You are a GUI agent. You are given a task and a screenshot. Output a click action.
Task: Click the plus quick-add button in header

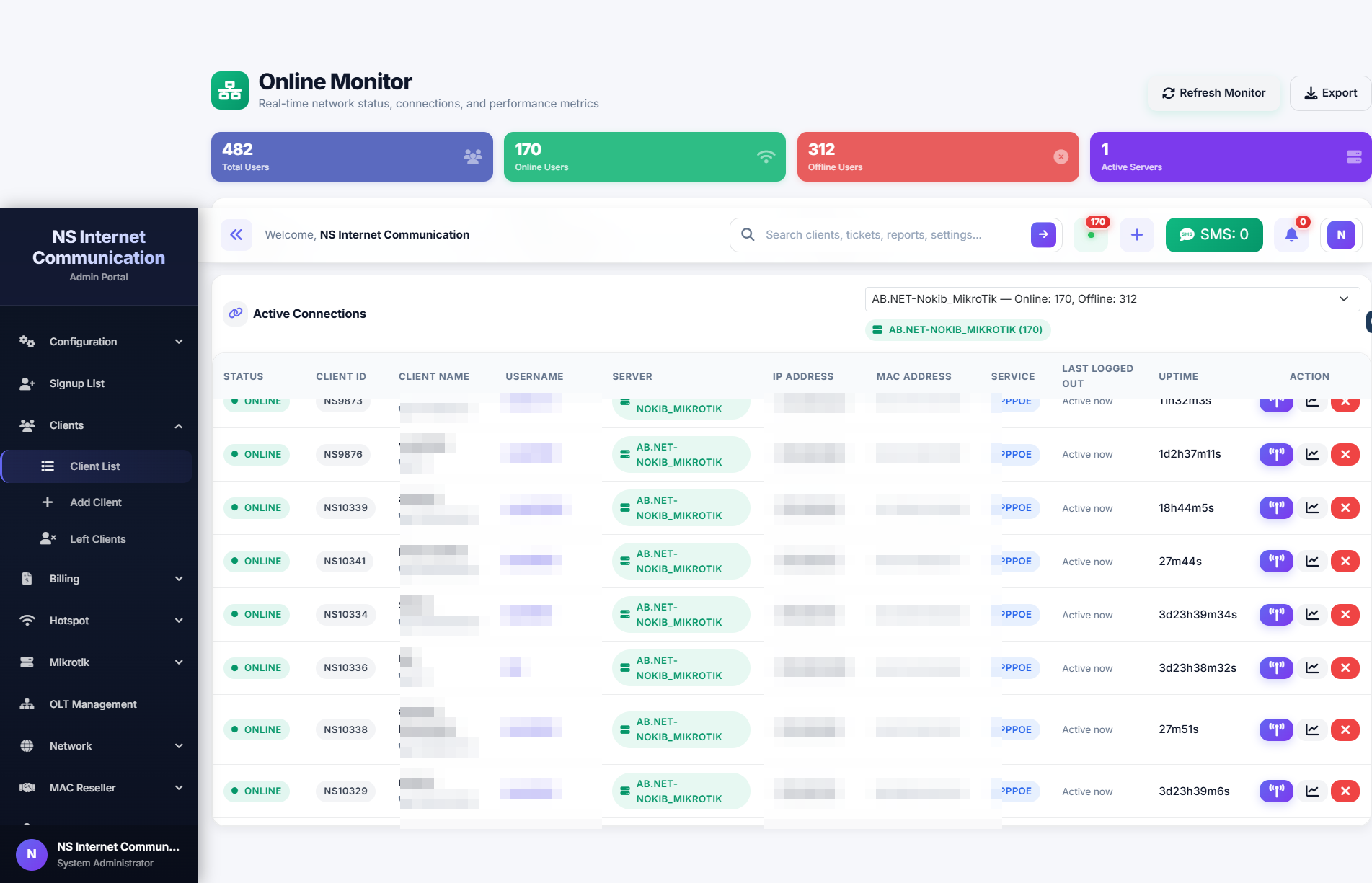coord(1137,235)
